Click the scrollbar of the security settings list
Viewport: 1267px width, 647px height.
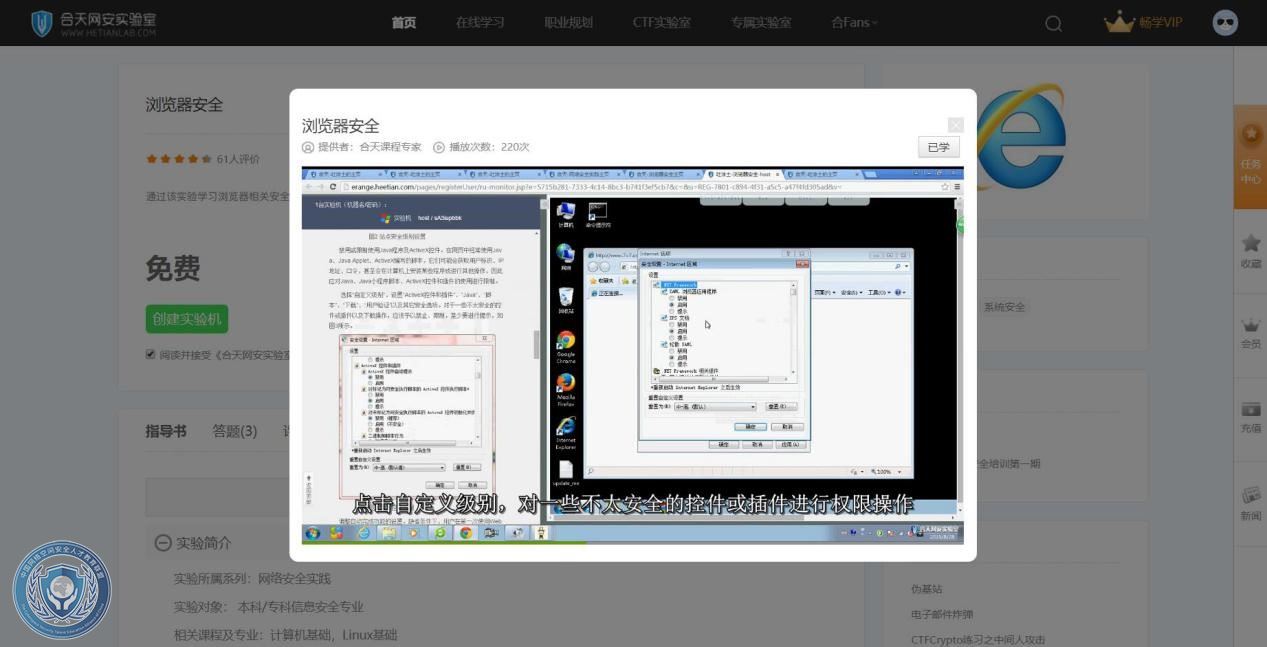click(x=794, y=328)
